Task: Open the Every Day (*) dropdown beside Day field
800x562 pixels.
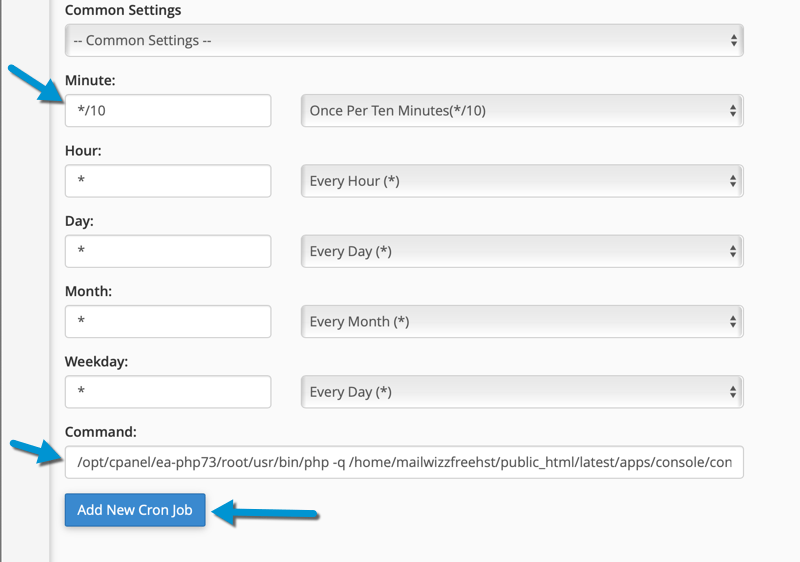Action: [x=522, y=251]
